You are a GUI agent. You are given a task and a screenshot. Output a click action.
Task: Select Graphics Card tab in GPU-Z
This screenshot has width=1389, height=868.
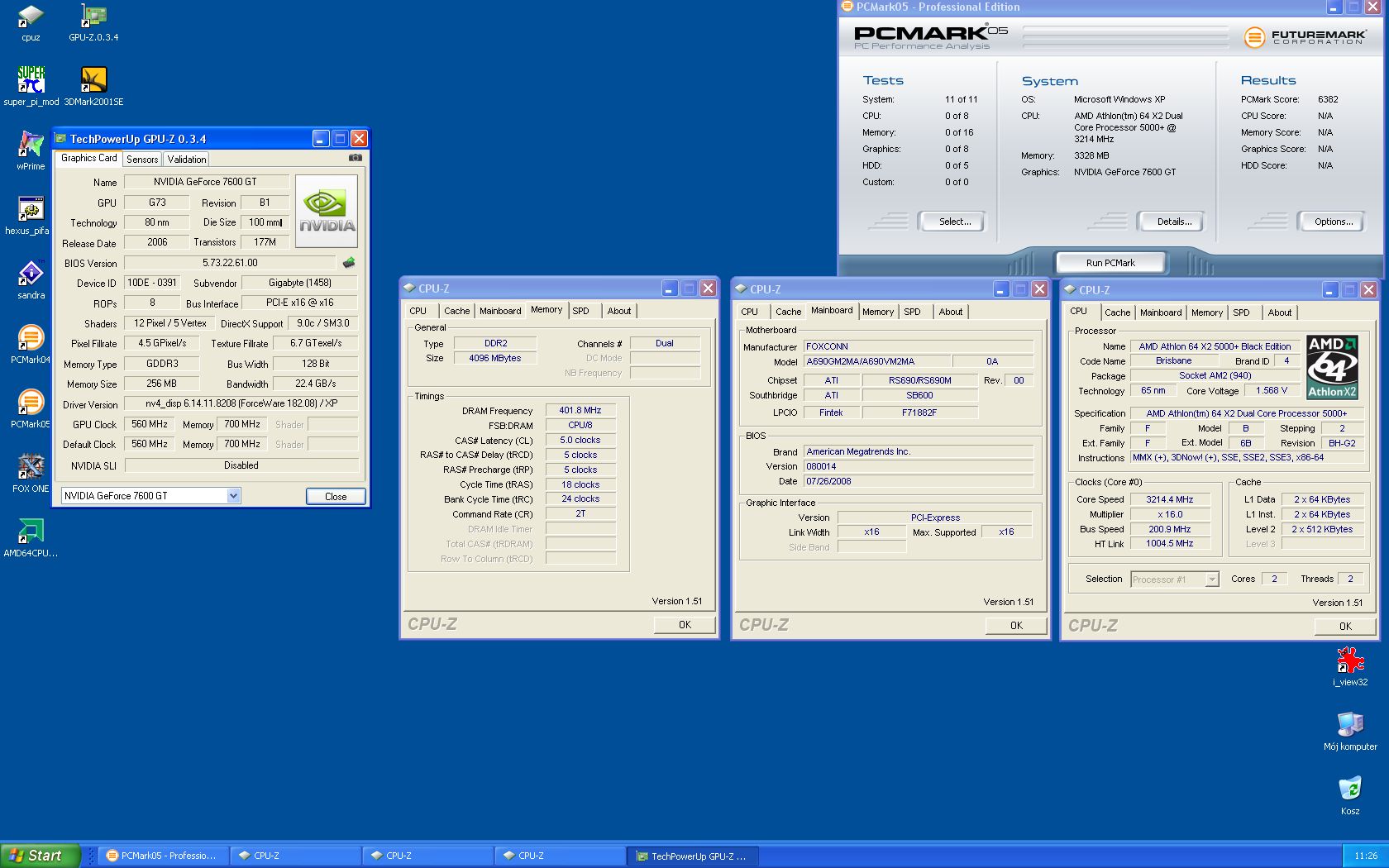pos(89,158)
